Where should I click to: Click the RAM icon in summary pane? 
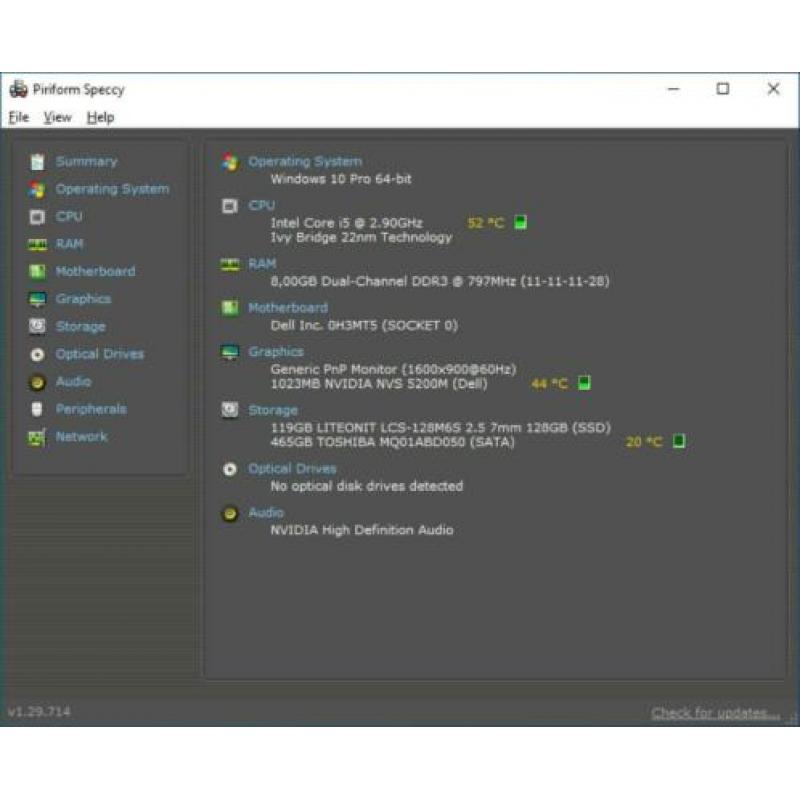click(x=230, y=264)
